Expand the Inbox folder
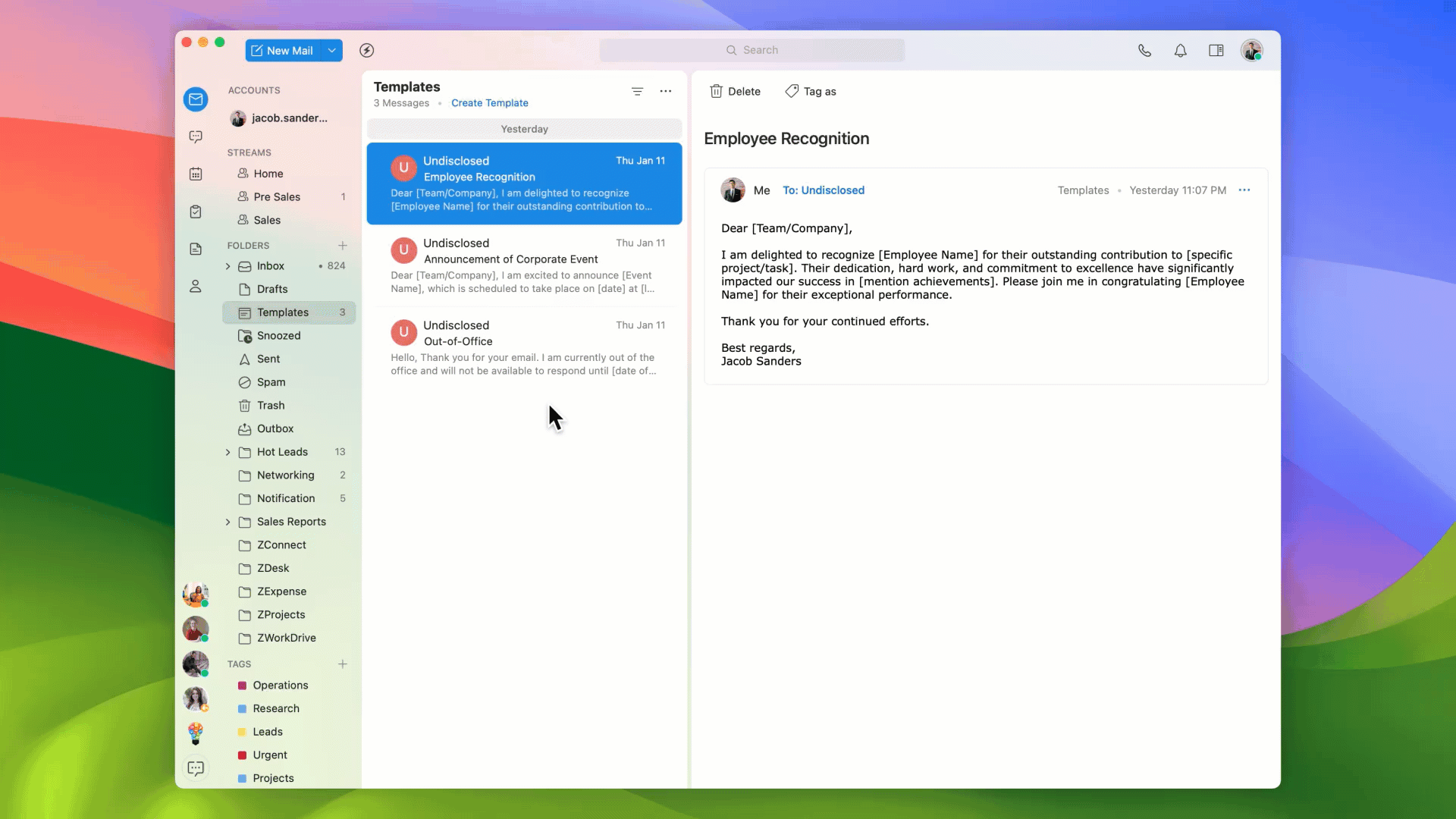 (x=227, y=266)
